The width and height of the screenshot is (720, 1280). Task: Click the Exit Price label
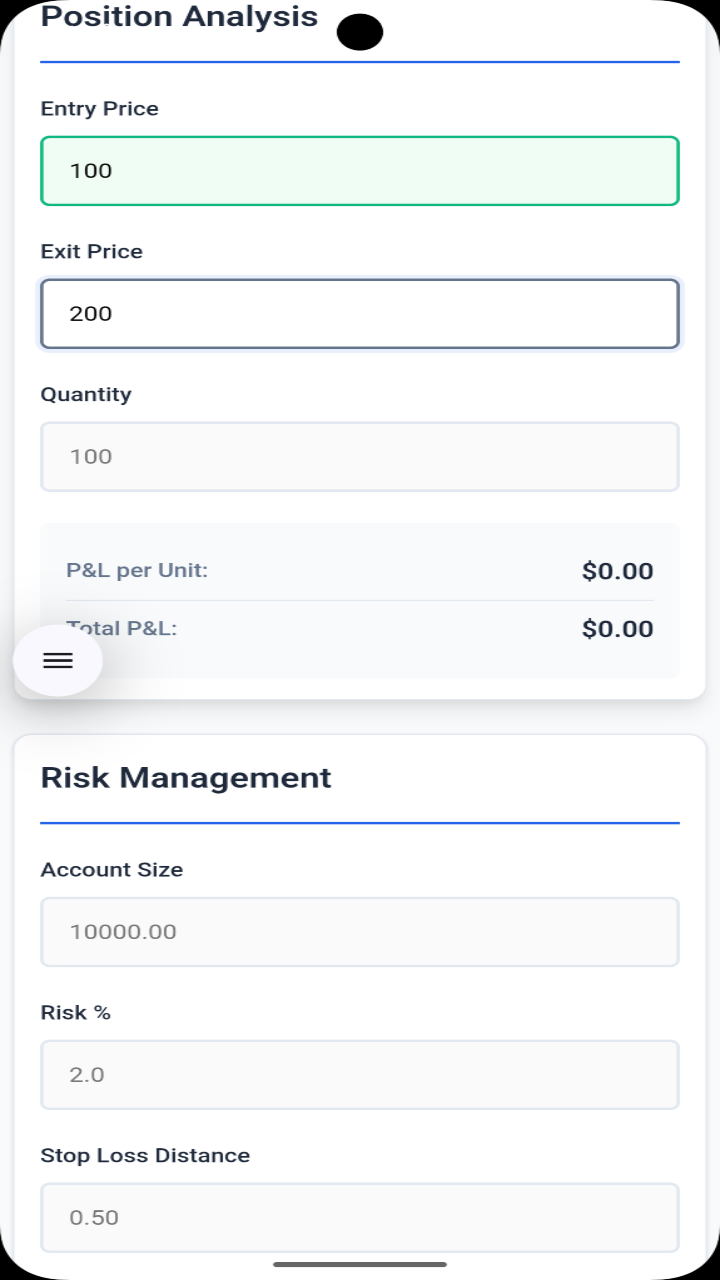pyautogui.click(x=92, y=251)
